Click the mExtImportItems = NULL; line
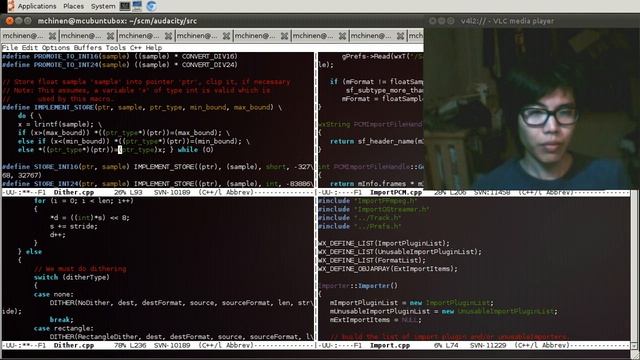 [376, 320]
